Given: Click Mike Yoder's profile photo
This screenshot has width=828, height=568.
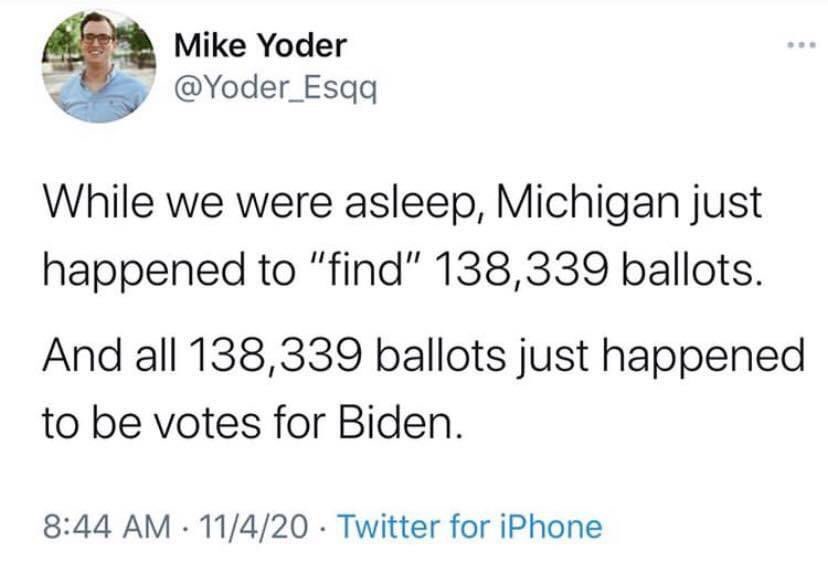Looking at the screenshot, I should (x=98, y=67).
